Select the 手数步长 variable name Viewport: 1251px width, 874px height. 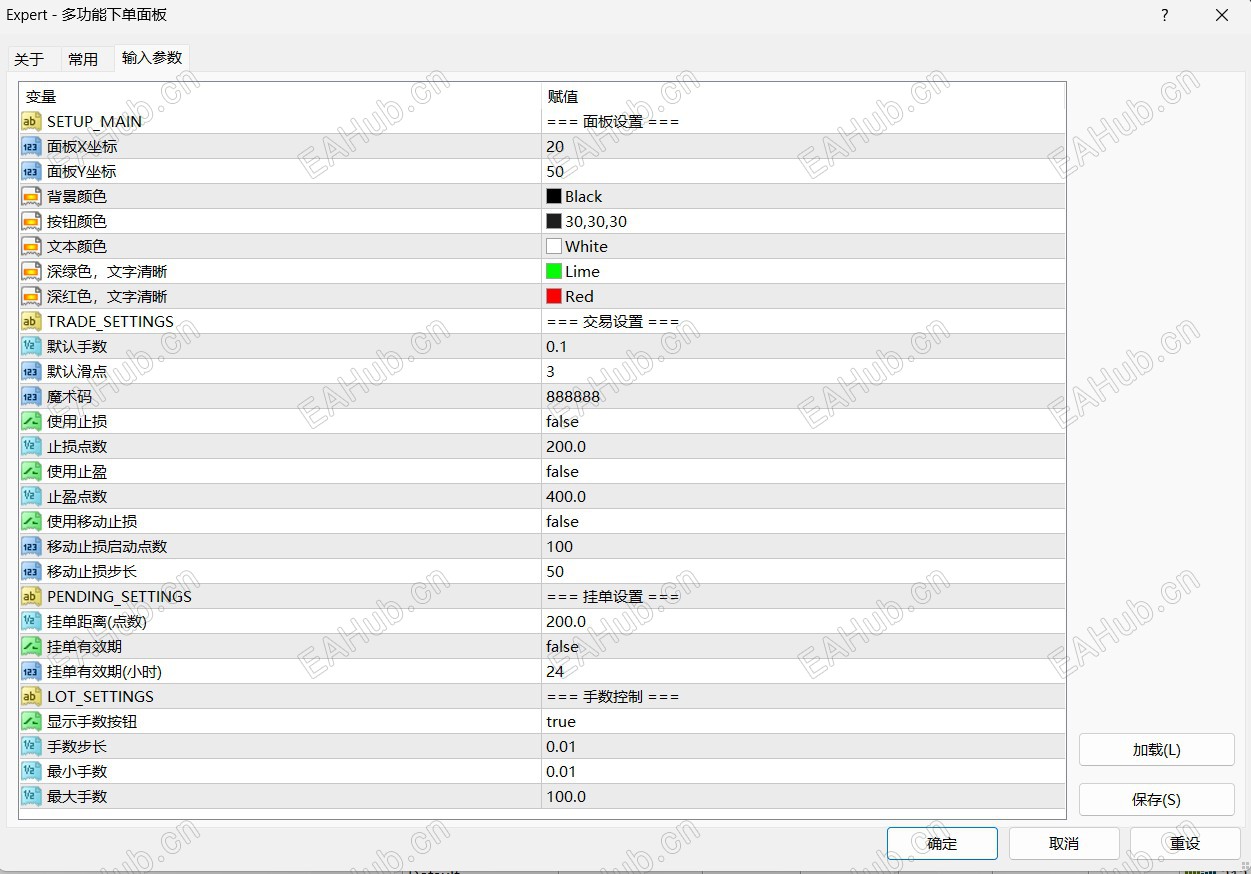coord(77,746)
